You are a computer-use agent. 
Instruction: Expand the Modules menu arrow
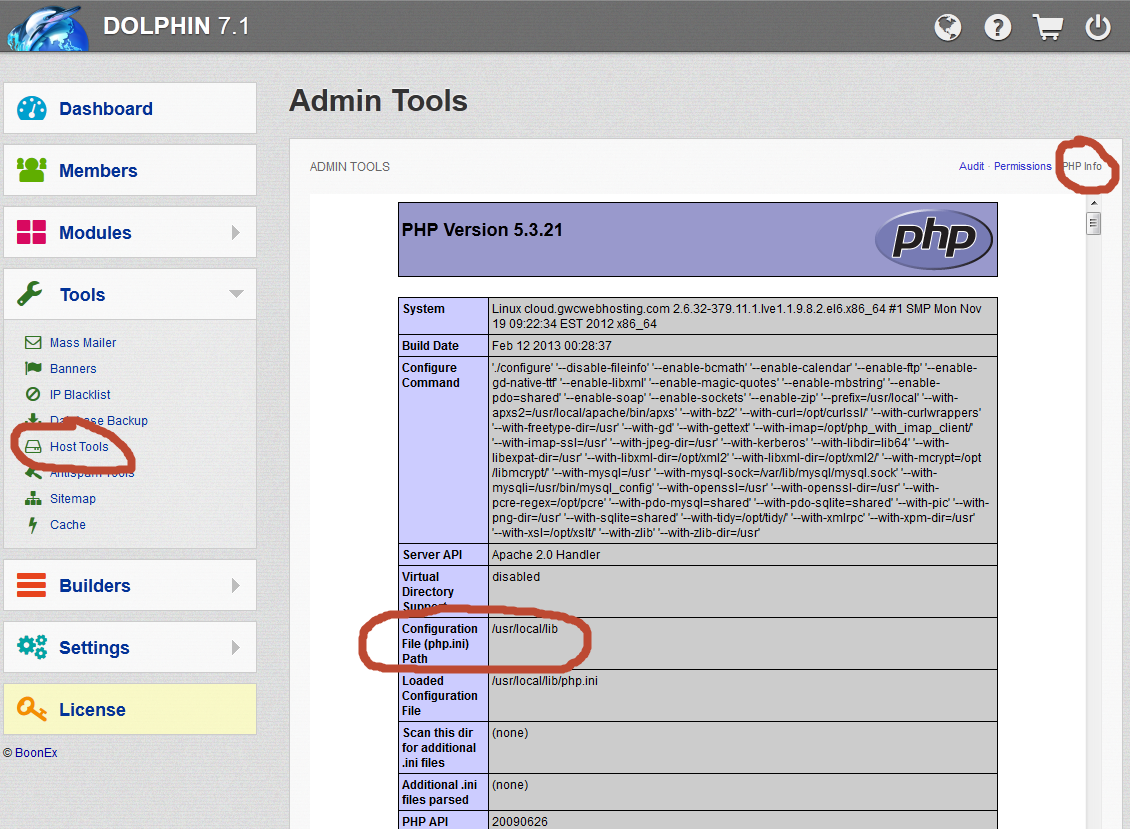point(236,233)
